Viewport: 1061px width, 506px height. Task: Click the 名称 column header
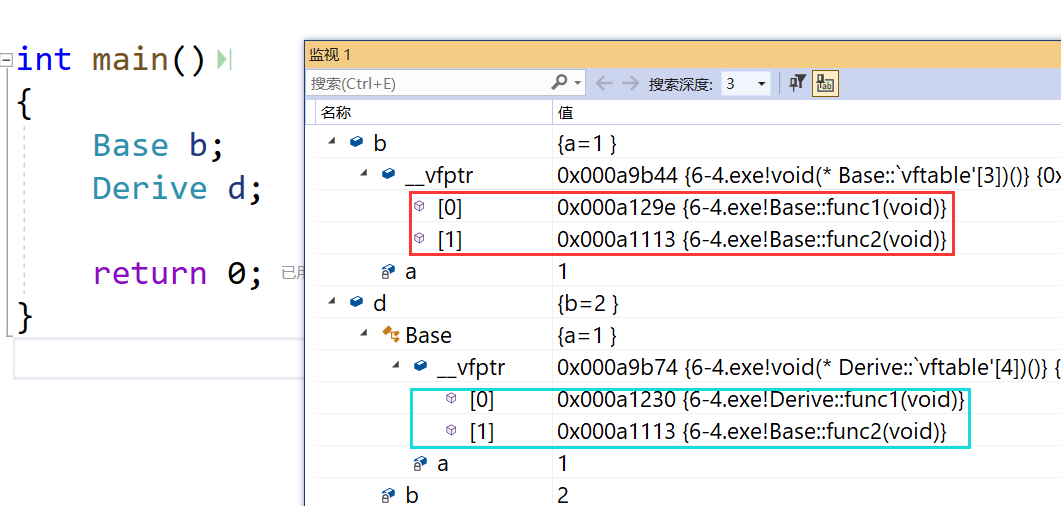click(x=336, y=113)
